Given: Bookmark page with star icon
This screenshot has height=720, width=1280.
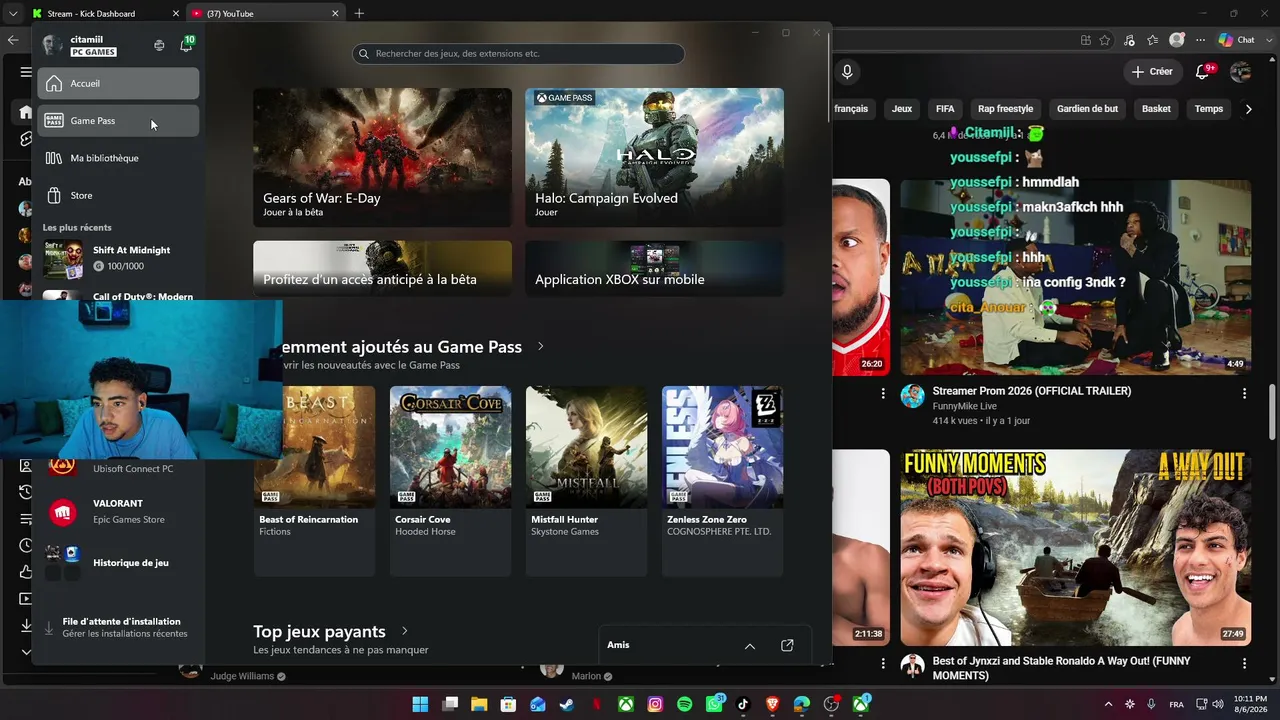Looking at the screenshot, I should pyautogui.click(x=1105, y=40).
